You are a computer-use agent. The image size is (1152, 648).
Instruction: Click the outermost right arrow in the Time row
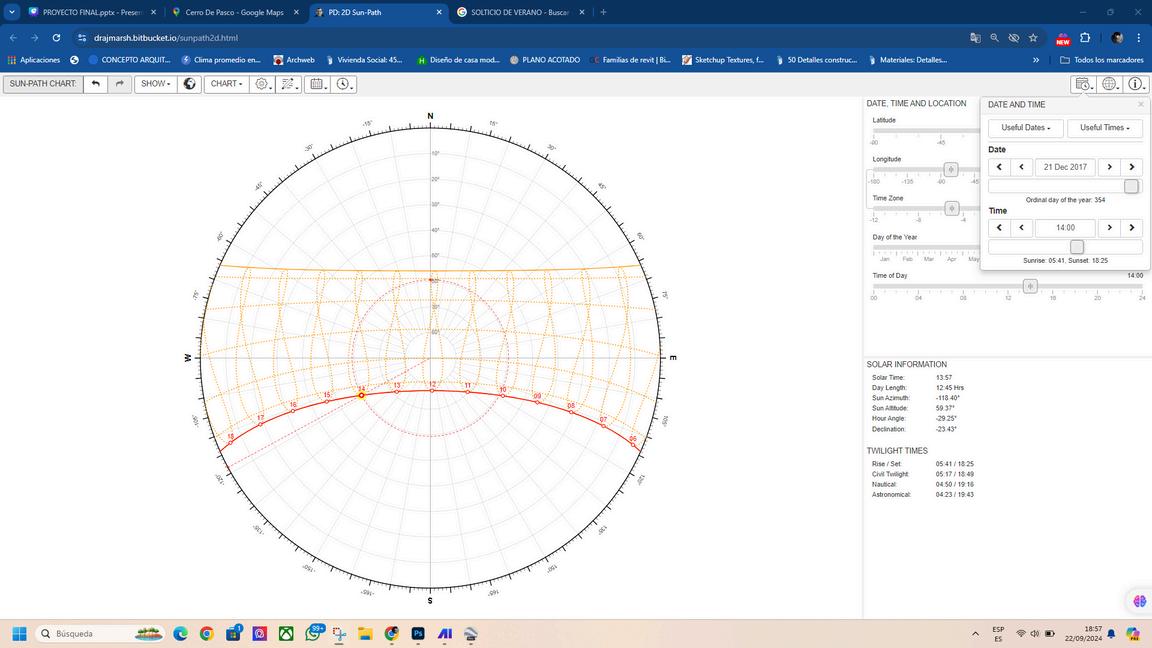(1131, 228)
